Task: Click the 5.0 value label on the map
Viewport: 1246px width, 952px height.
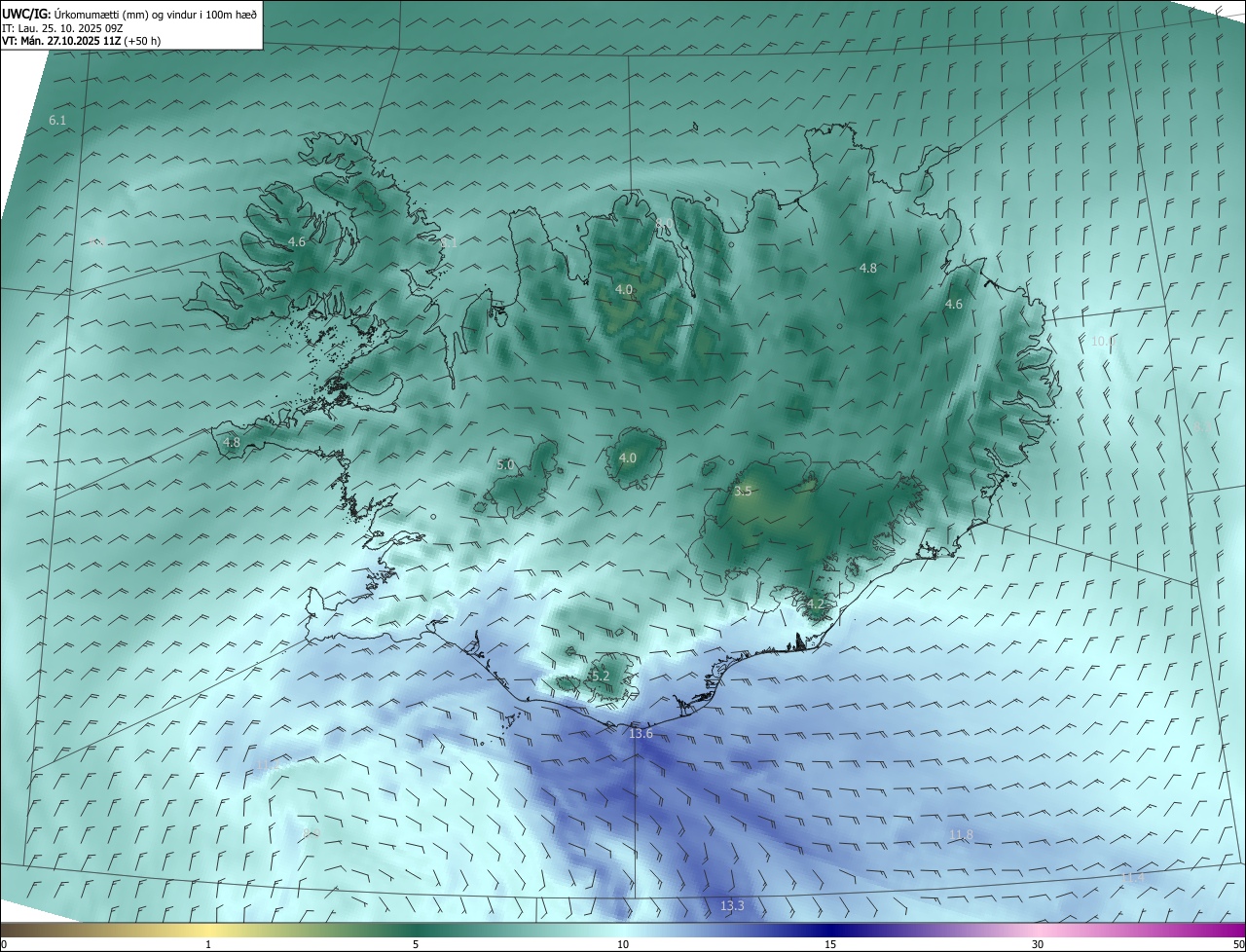Action: coord(505,465)
